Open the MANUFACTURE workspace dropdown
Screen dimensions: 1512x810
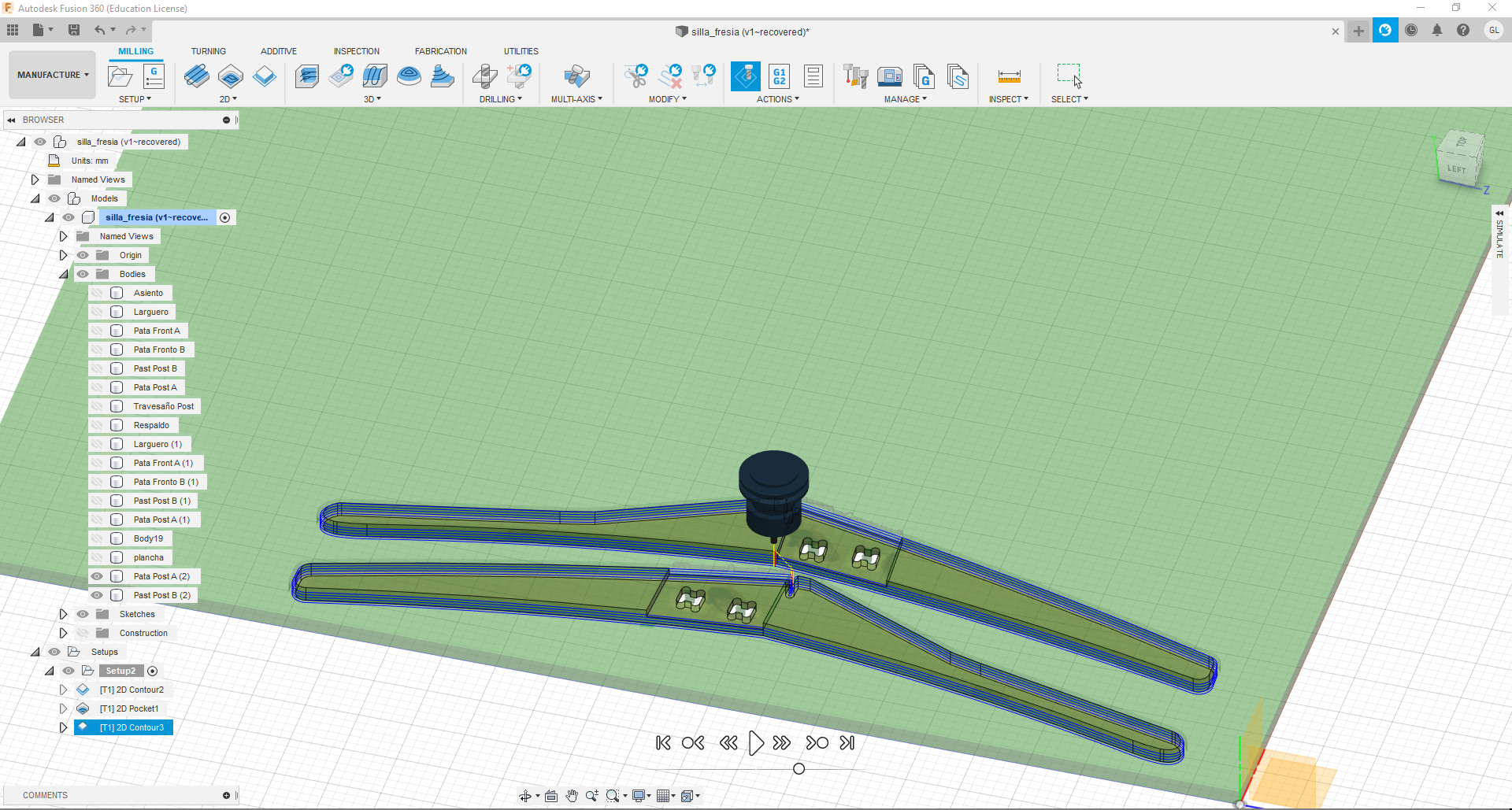[x=53, y=75]
